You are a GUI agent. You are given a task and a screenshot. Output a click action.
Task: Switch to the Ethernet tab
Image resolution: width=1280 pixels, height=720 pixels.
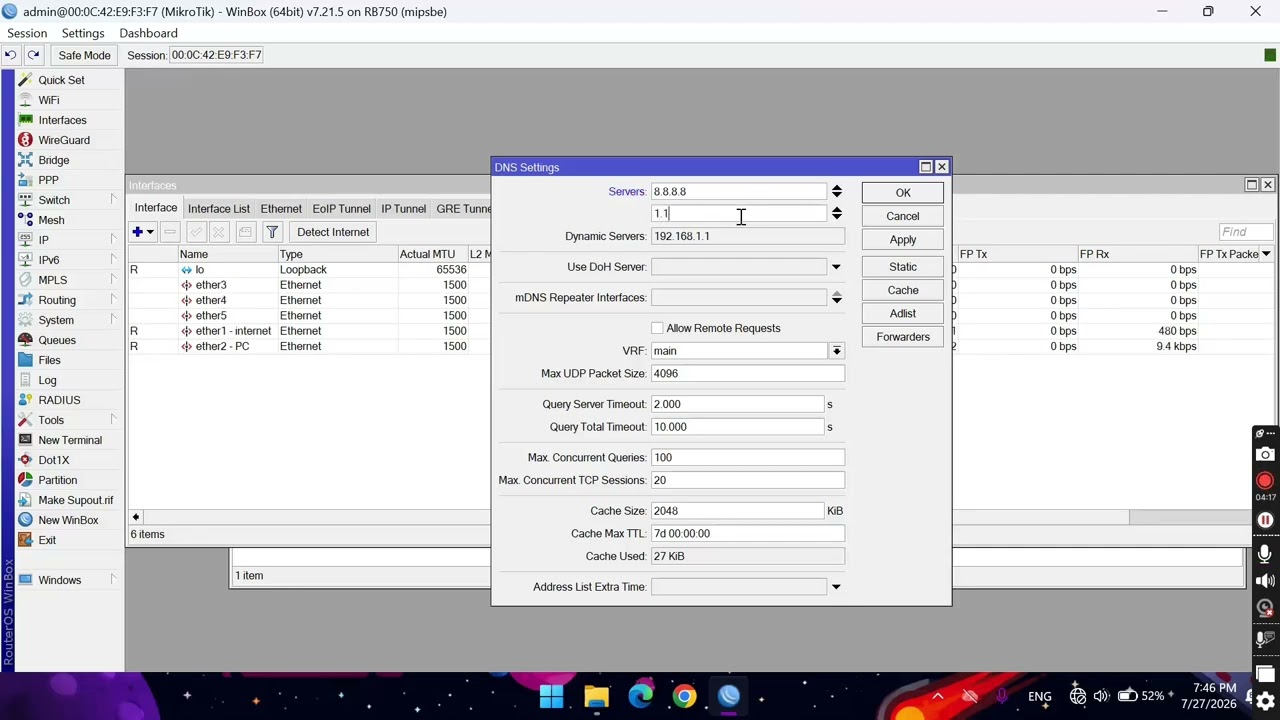pyautogui.click(x=281, y=208)
